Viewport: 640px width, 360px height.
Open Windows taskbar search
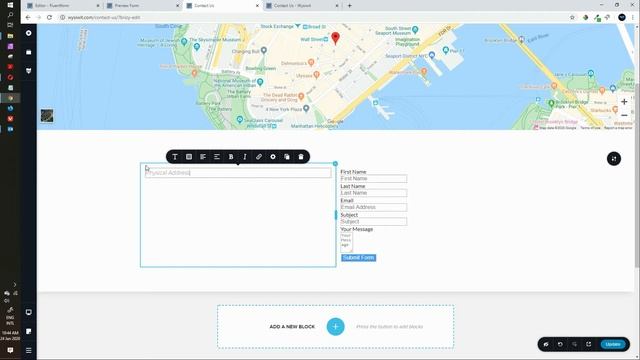pos(10,15)
